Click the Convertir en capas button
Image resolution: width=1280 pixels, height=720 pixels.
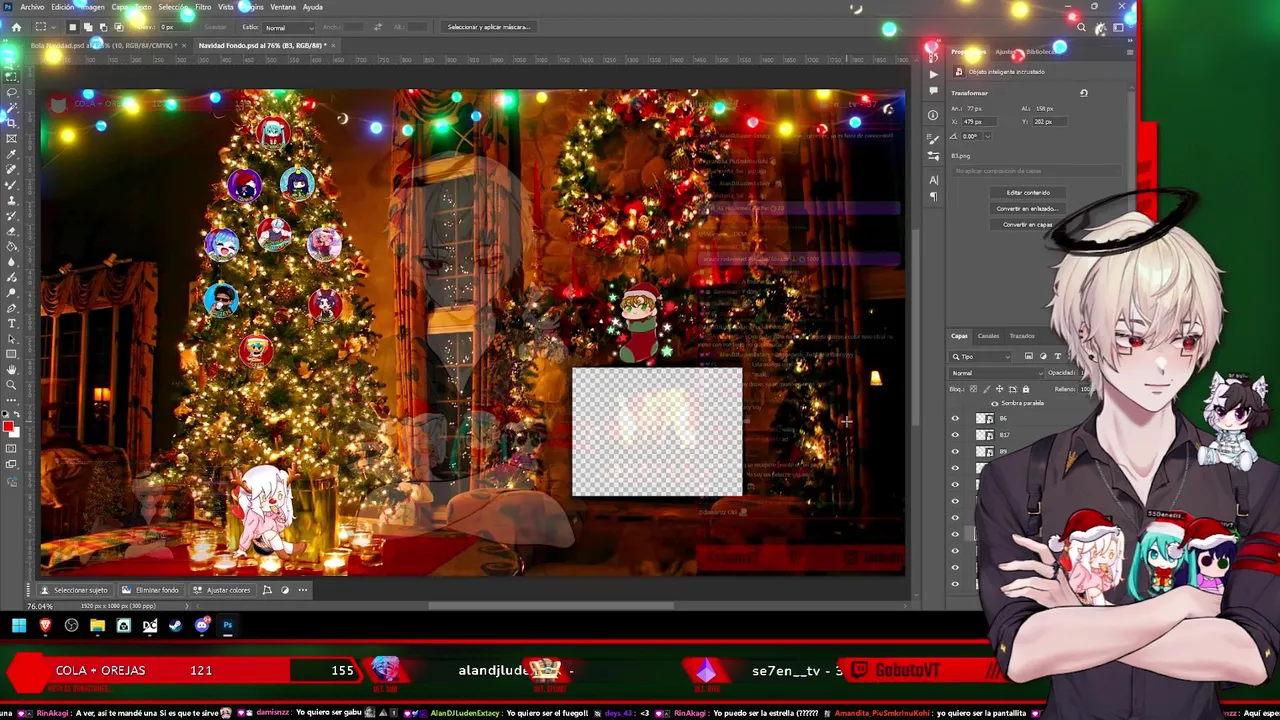click(1028, 225)
